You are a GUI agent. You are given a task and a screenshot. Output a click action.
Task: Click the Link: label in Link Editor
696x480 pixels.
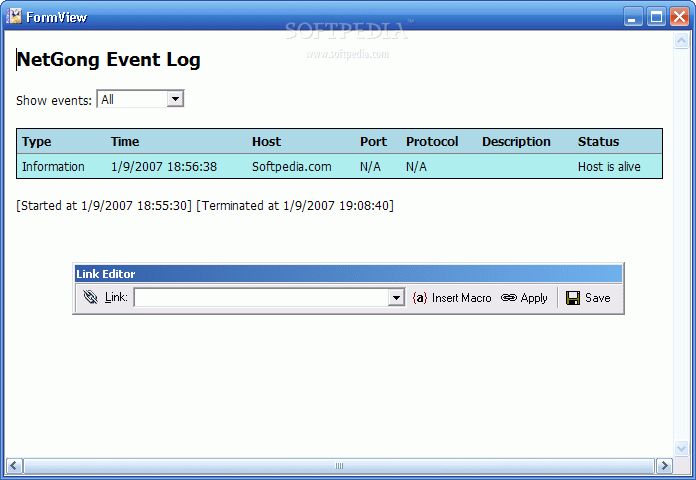(x=116, y=297)
